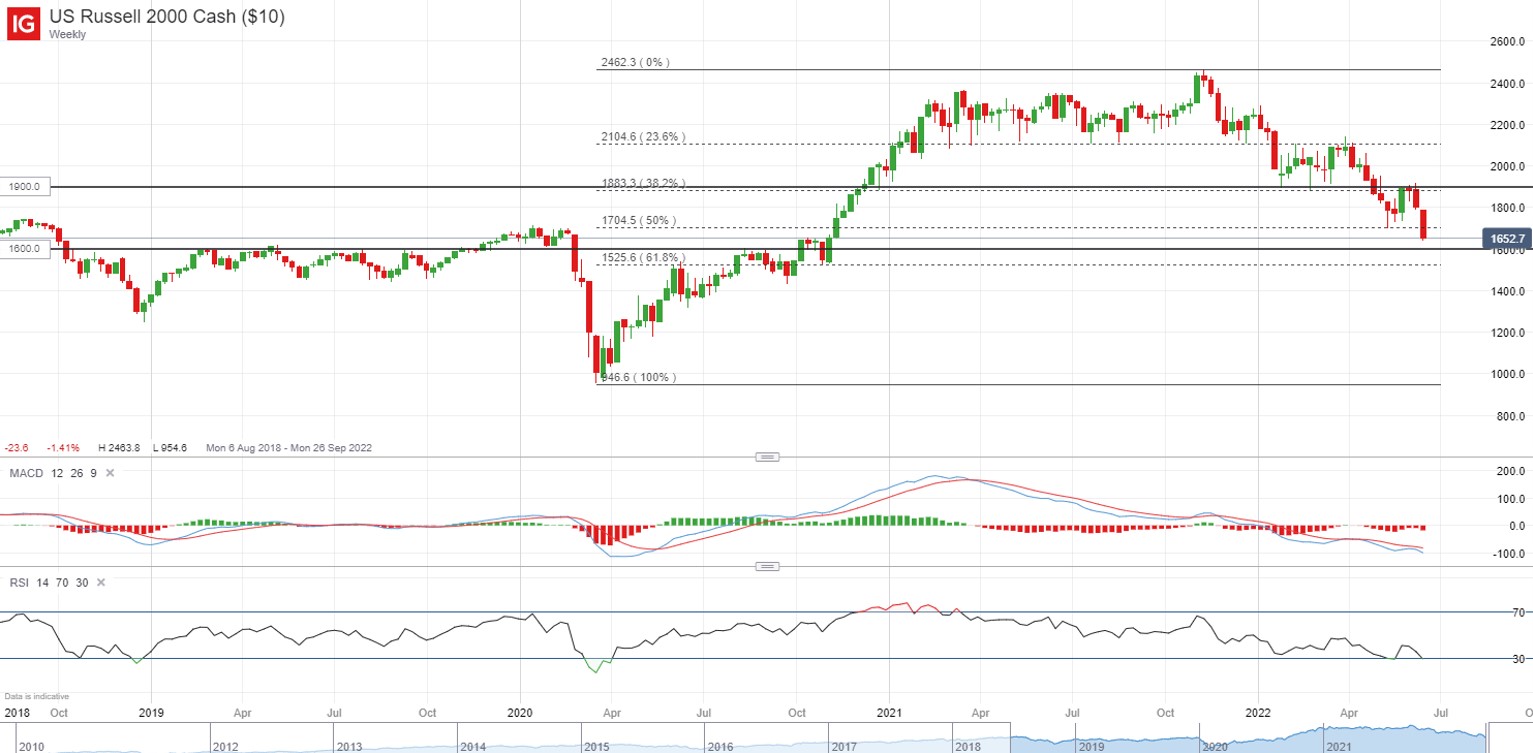Grab the resize handle above the MACD panel

[x=767, y=457]
